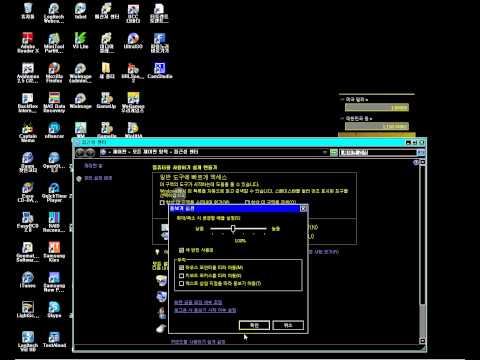Launch the Captain Nemo desktop shortcut
Screen dimensions: 480x360
tap(28, 132)
